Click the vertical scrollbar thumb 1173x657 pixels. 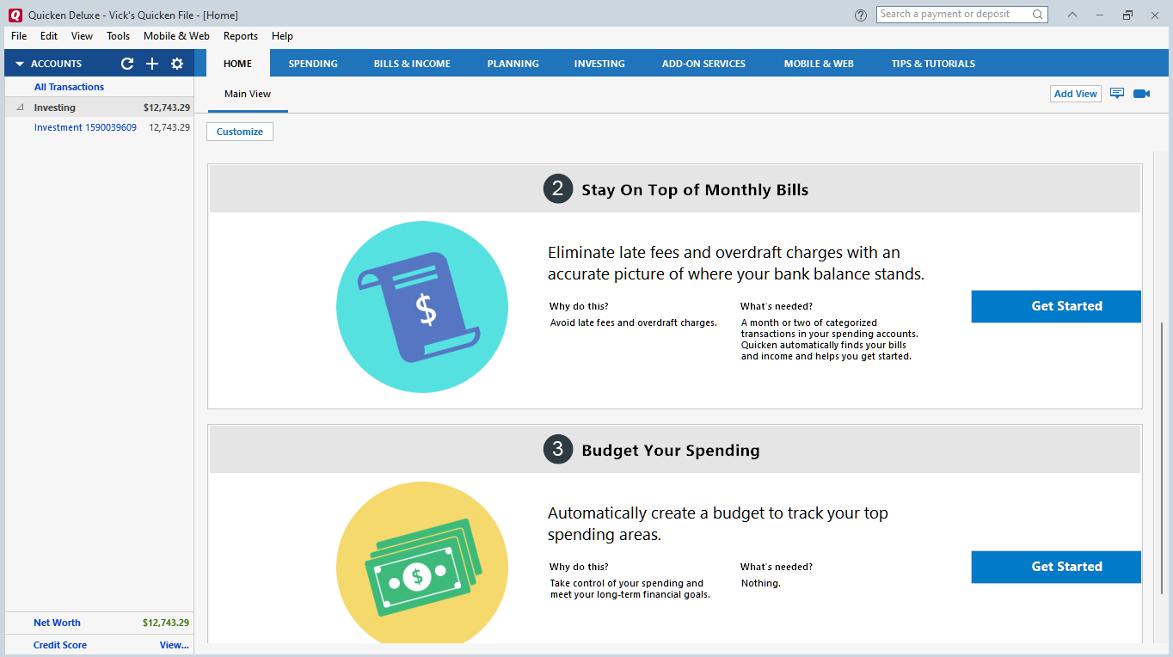coord(1162,456)
